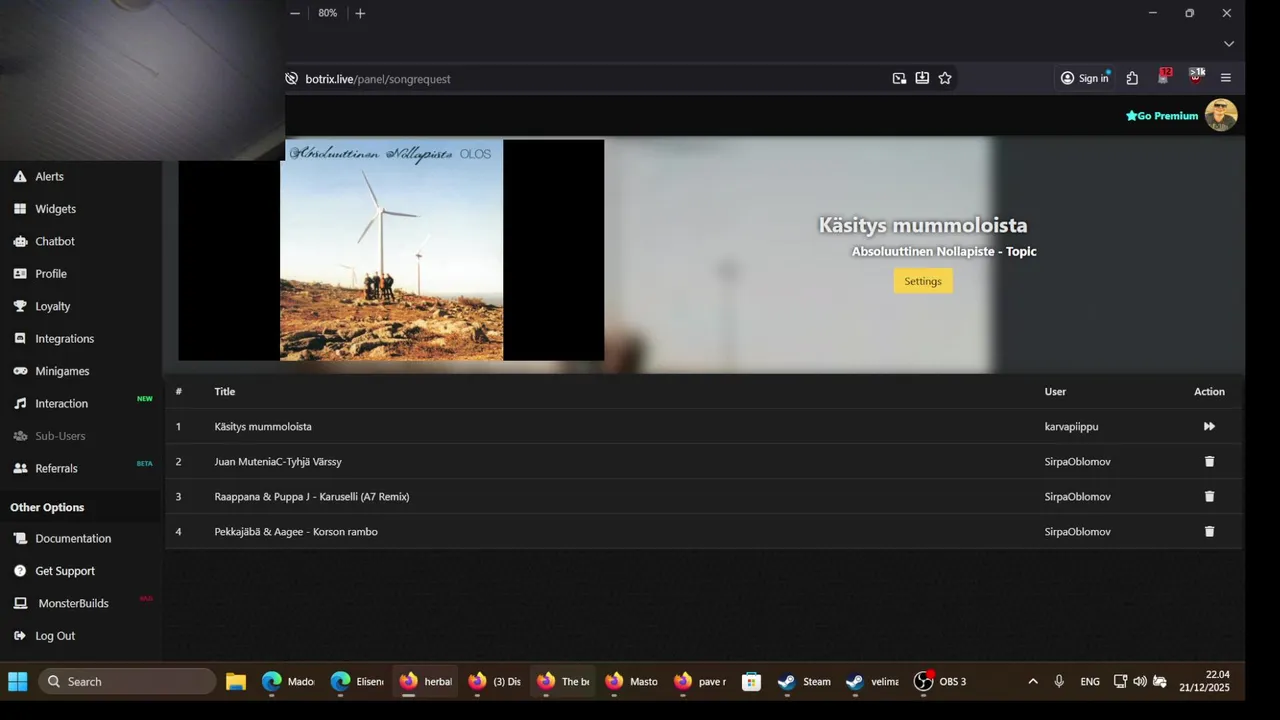Switch to the Masto Firefox taskbar window
This screenshot has height=720, width=1280.
point(631,681)
